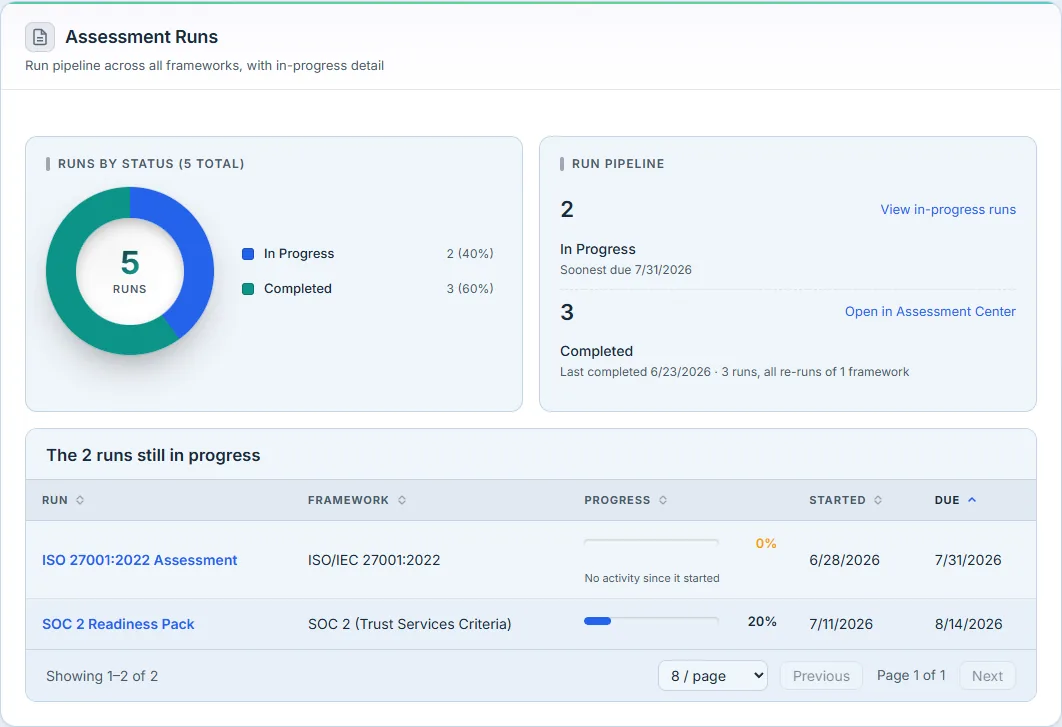Click the DUE column header
Screen dimensions: 1062x727
click(955, 500)
